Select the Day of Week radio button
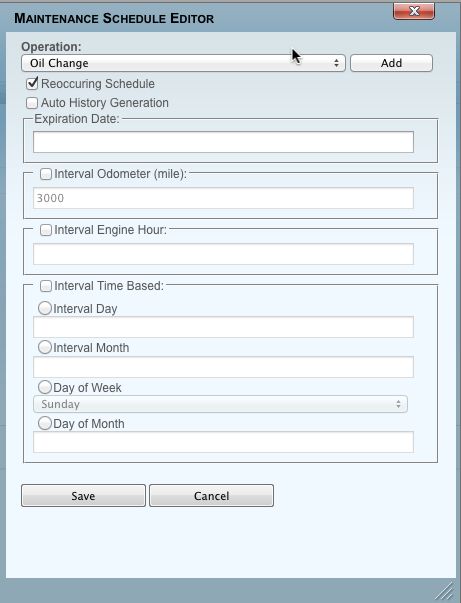Screen dimensions: 461x603 pyautogui.click(x=45, y=387)
